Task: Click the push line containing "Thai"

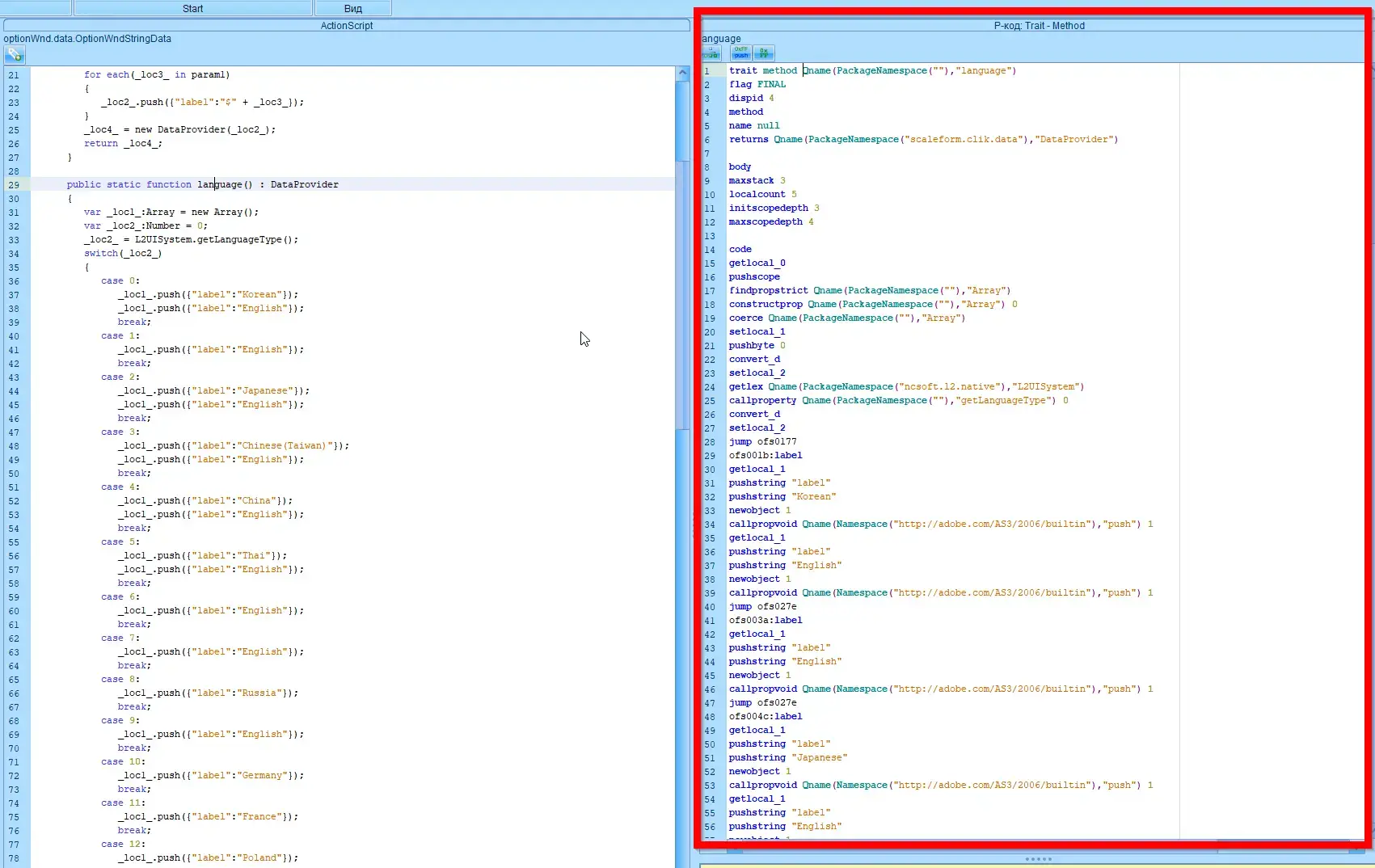Action: coord(203,555)
